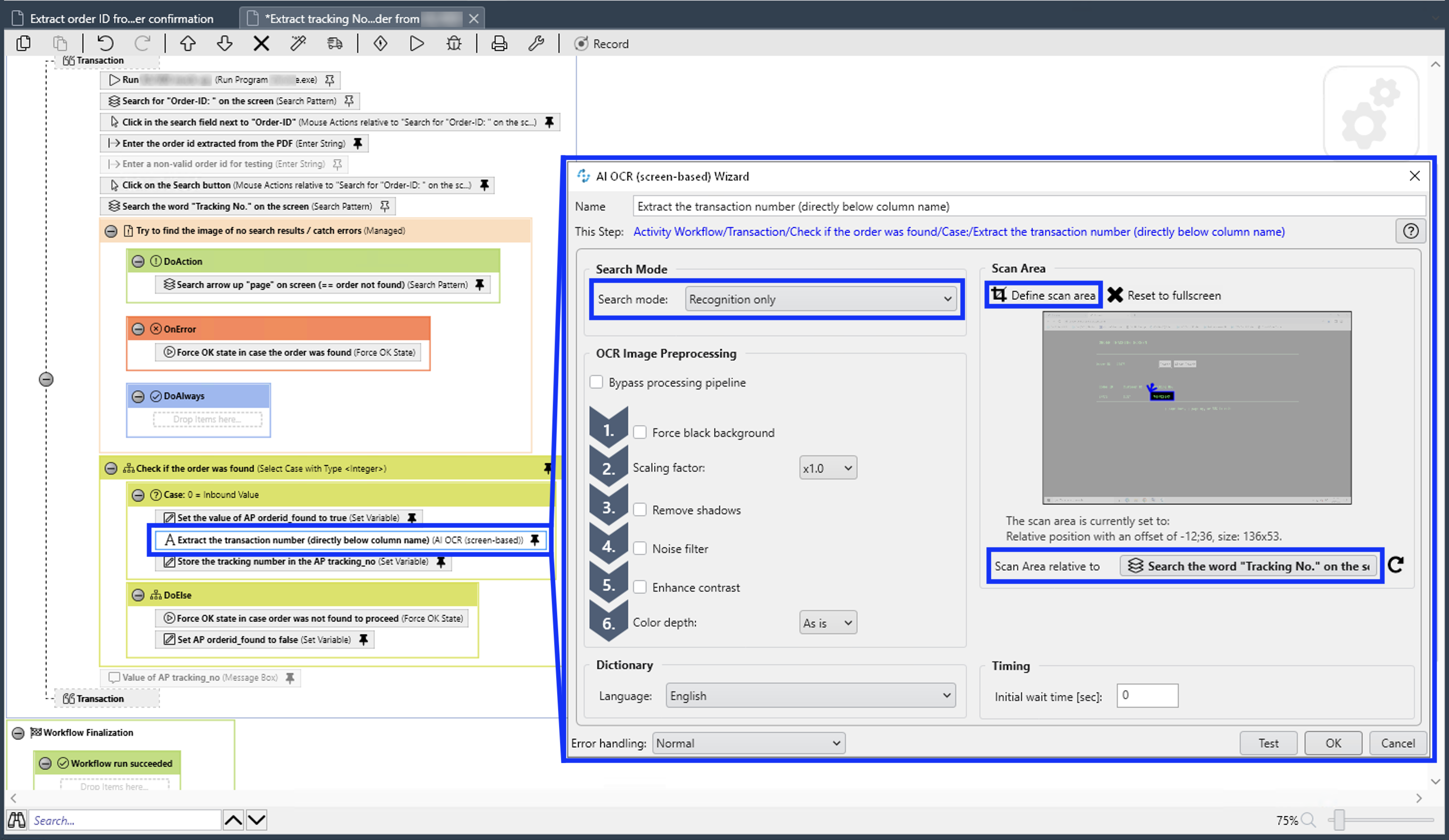Click the Delete X icon in toolbar
The width and height of the screenshot is (1449, 840).
point(261,44)
